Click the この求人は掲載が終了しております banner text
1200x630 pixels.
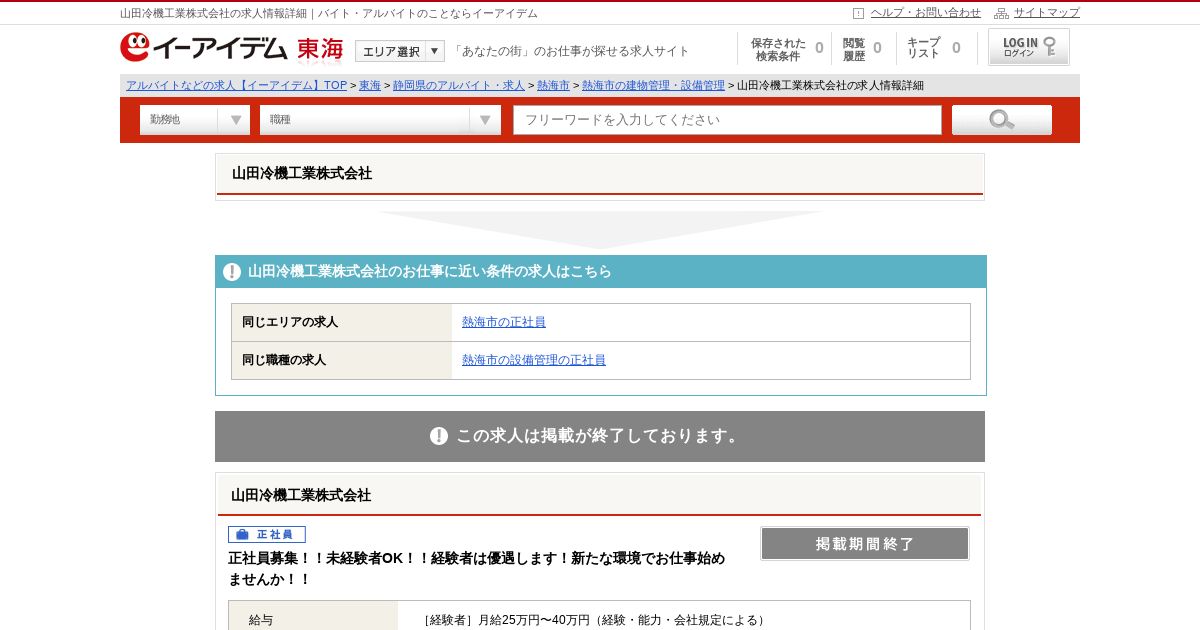point(599,436)
